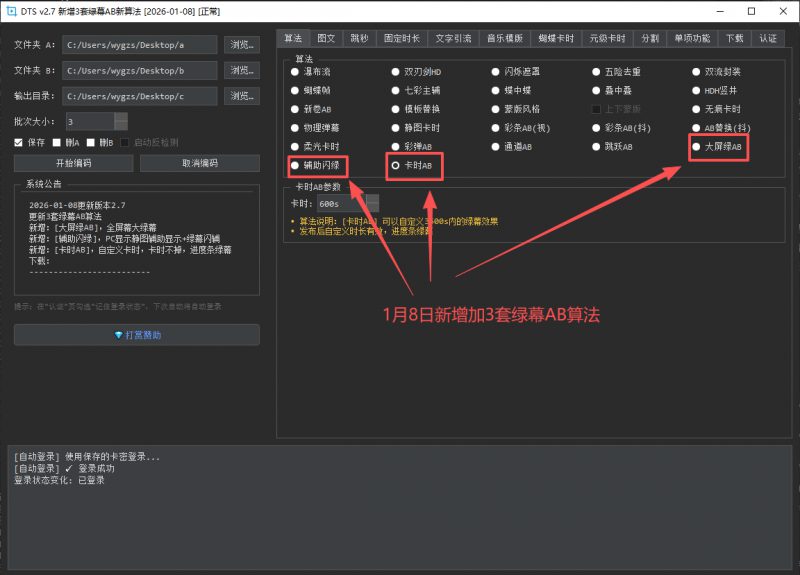Viewport: 800px width, 575px height.
Task: Pick the 双刃剑HD algorithm radio button
Action: pos(396,72)
